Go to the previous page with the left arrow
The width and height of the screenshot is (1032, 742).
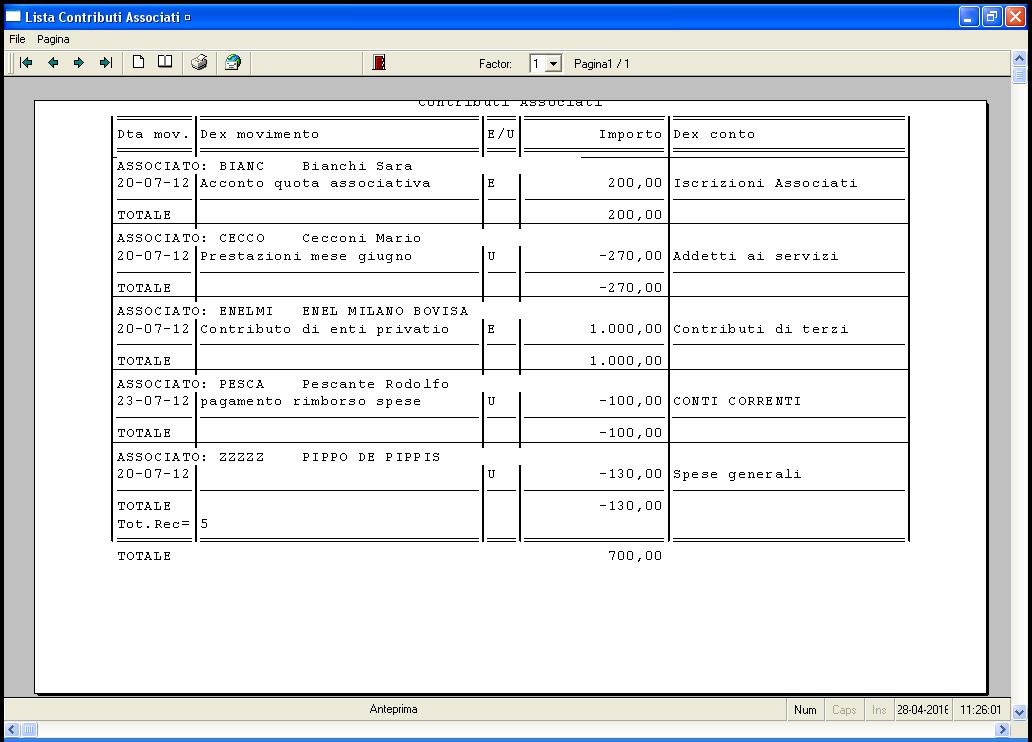(x=53, y=63)
